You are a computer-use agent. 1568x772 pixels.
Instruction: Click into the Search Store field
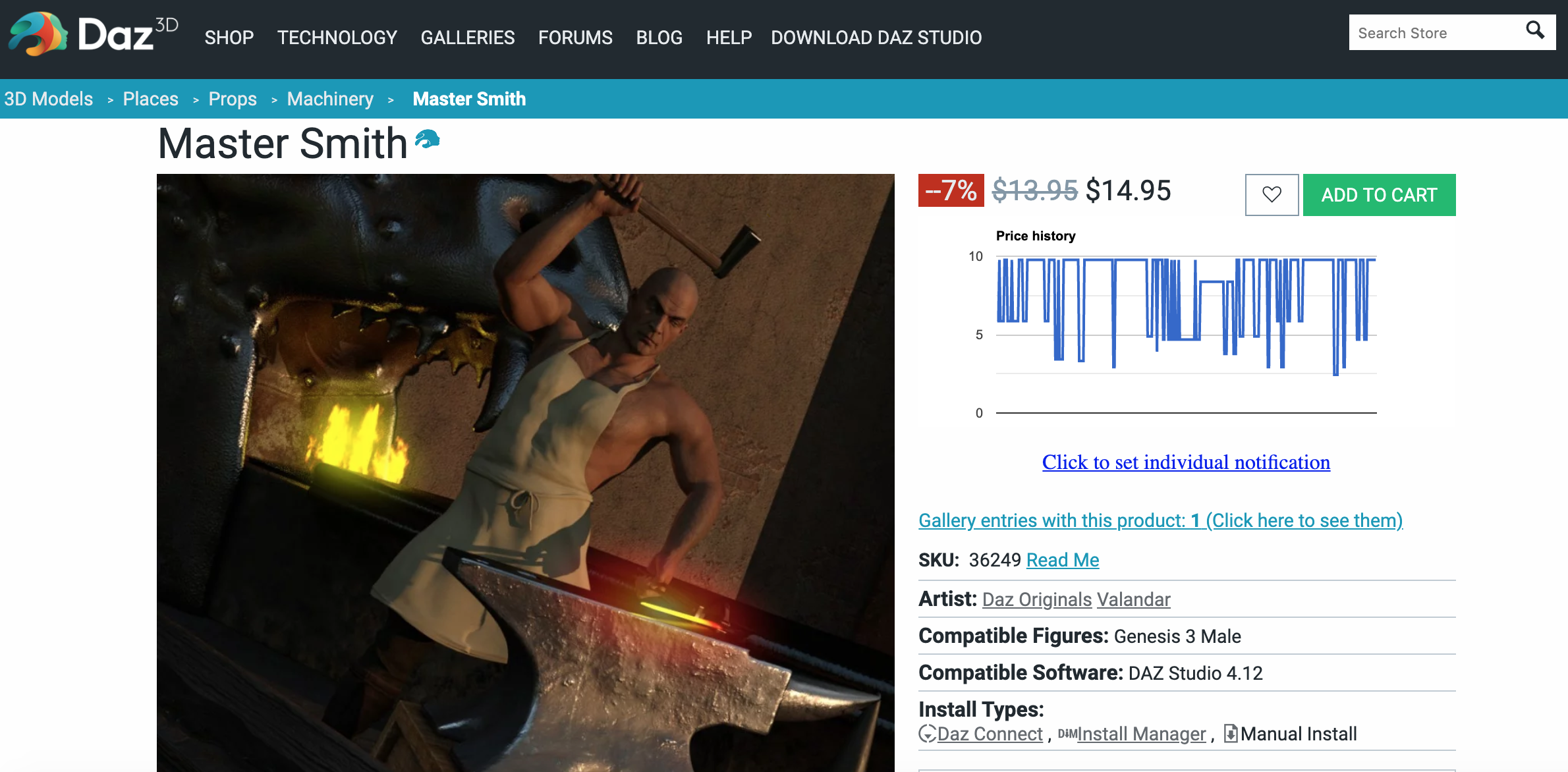click(x=1433, y=33)
